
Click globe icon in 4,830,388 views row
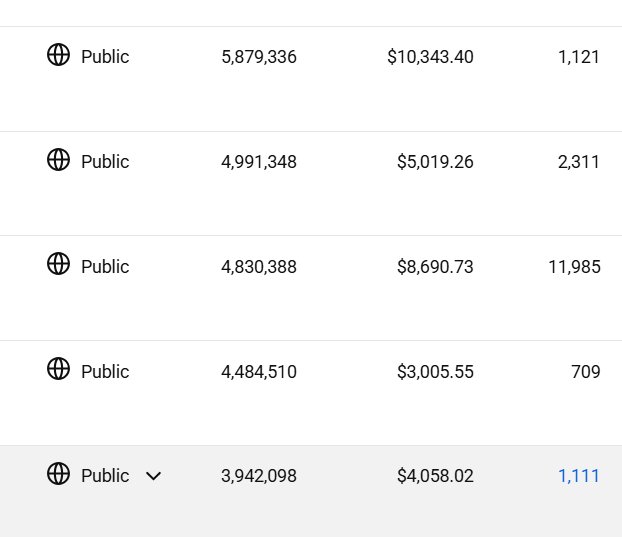point(58,264)
